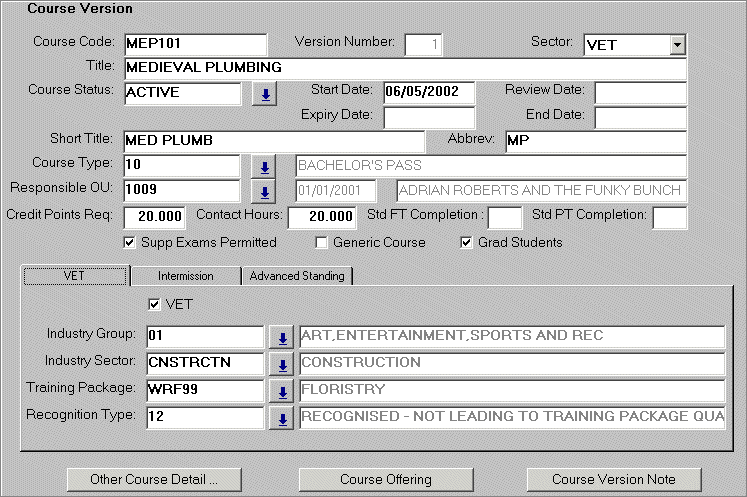Expand the Sector dropdown
Viewport: 747px width, 497px height.
point(677,45)
